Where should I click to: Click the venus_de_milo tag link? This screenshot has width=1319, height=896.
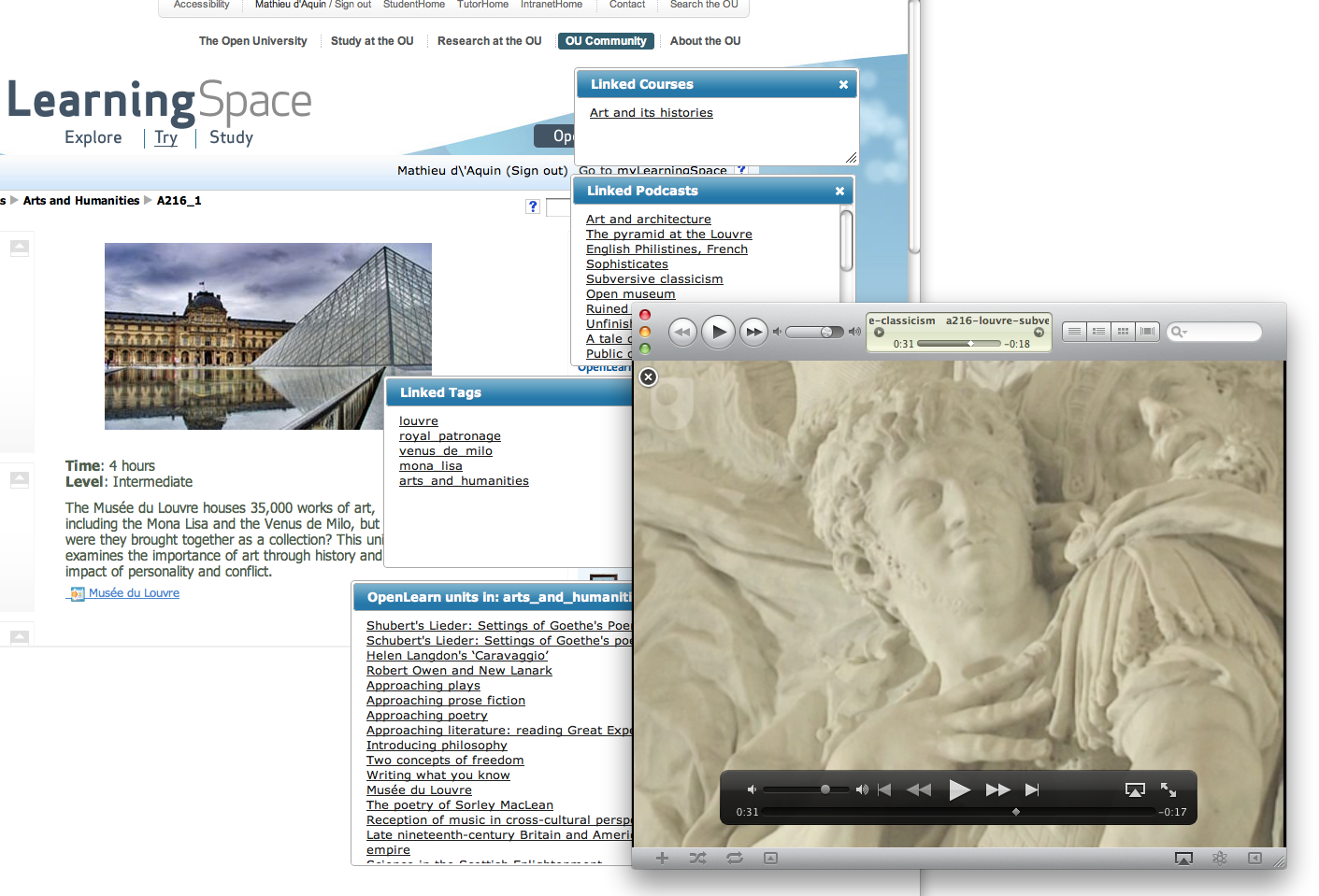tap(445, 451)
